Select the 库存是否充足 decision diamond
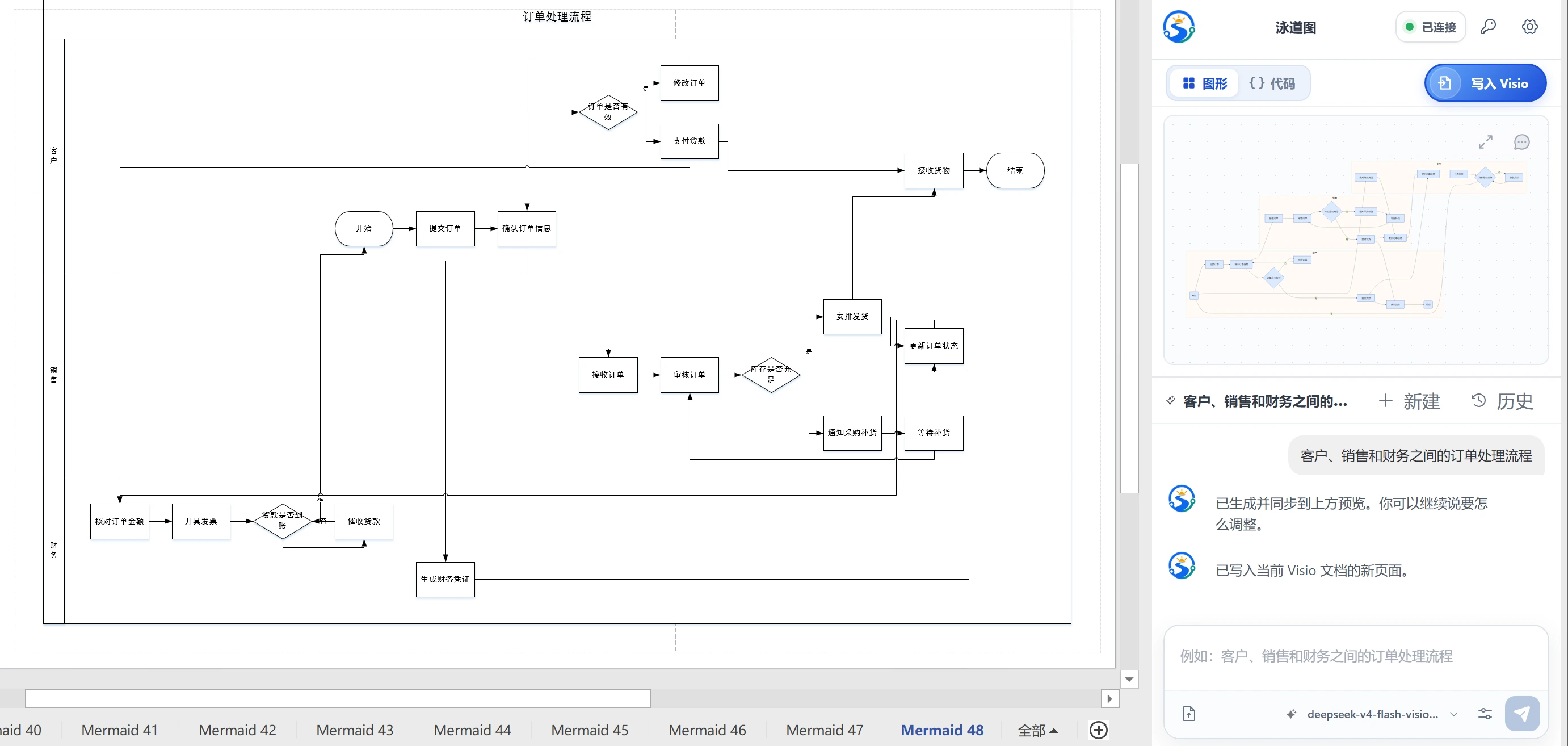The width and height of the screenshot is (1568, 746). (771, 375)
